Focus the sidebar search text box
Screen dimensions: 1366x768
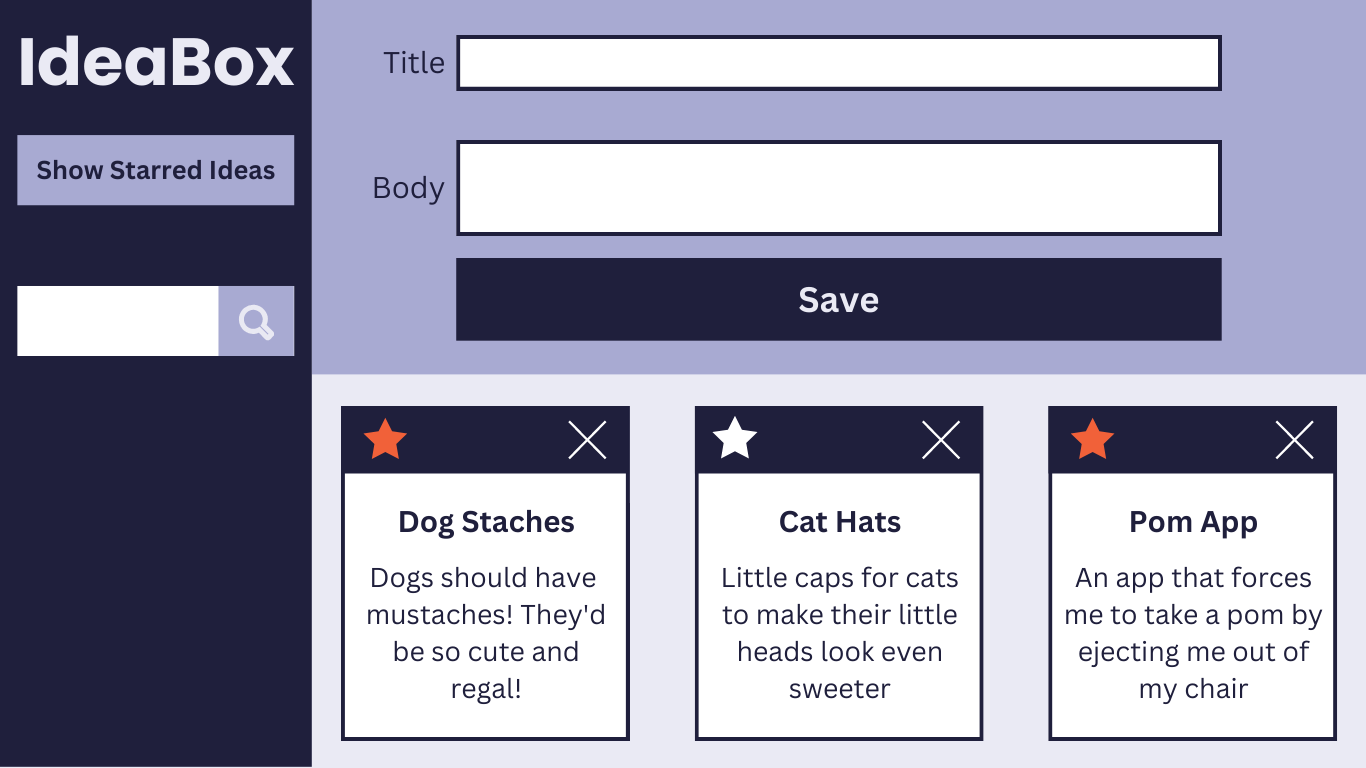point(118,321)
